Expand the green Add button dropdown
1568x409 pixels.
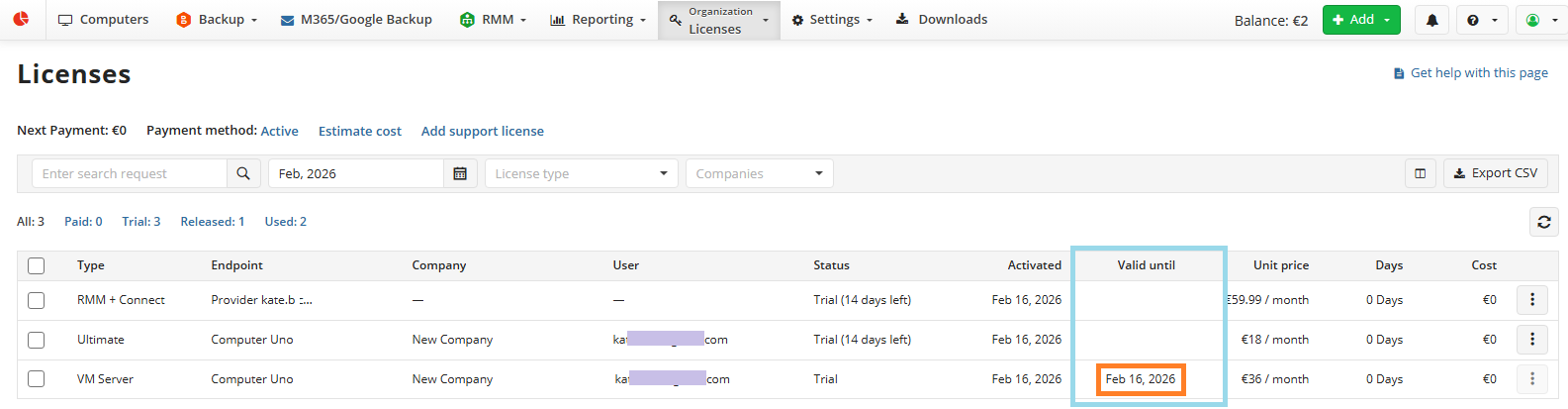pos(1387,20)
